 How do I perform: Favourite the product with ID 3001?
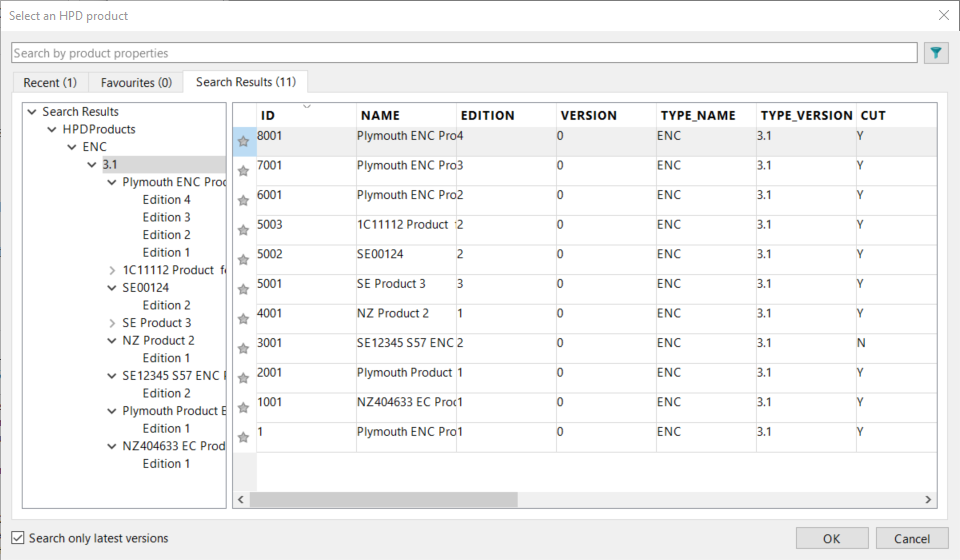tap(243, 349)
